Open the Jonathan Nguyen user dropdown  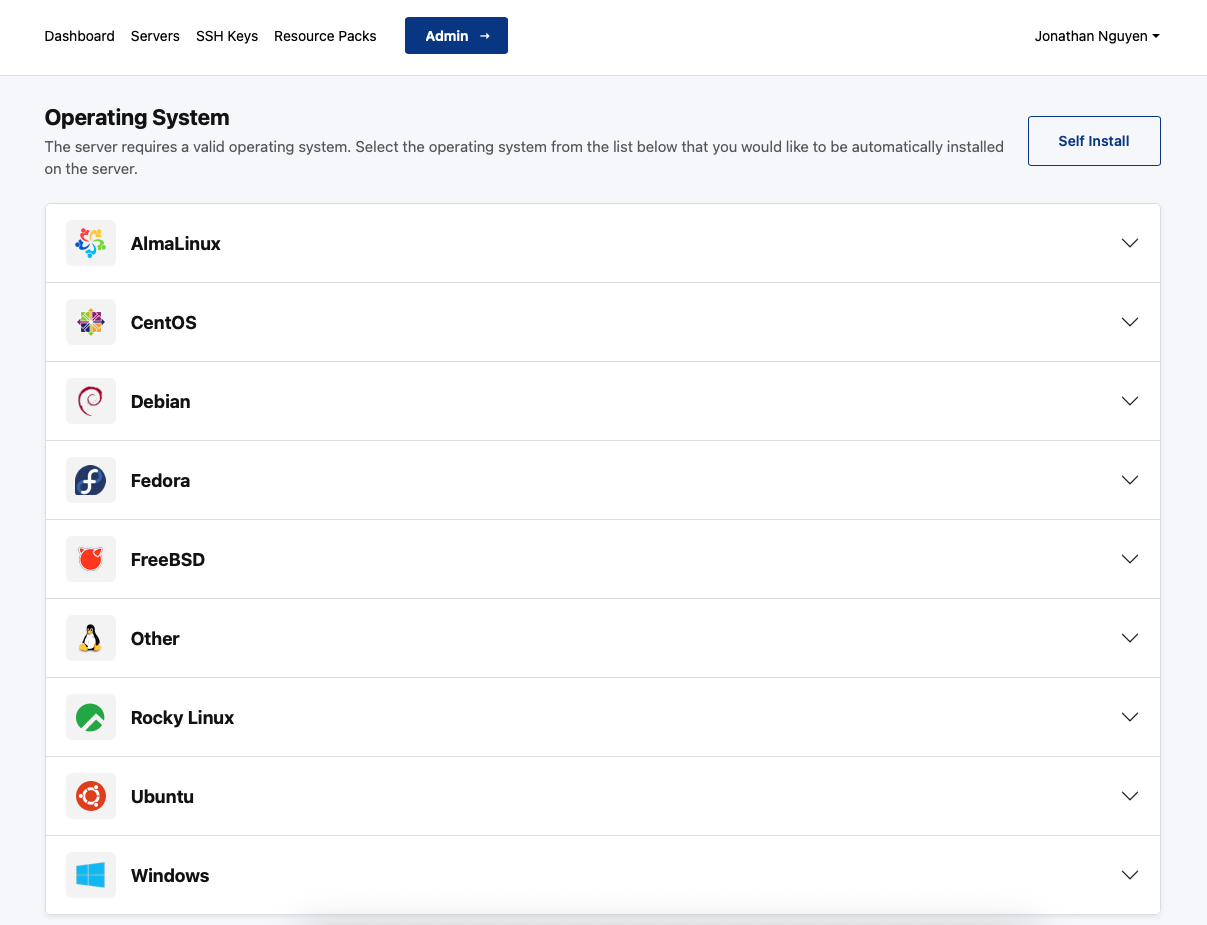(x=1097, y=36)
